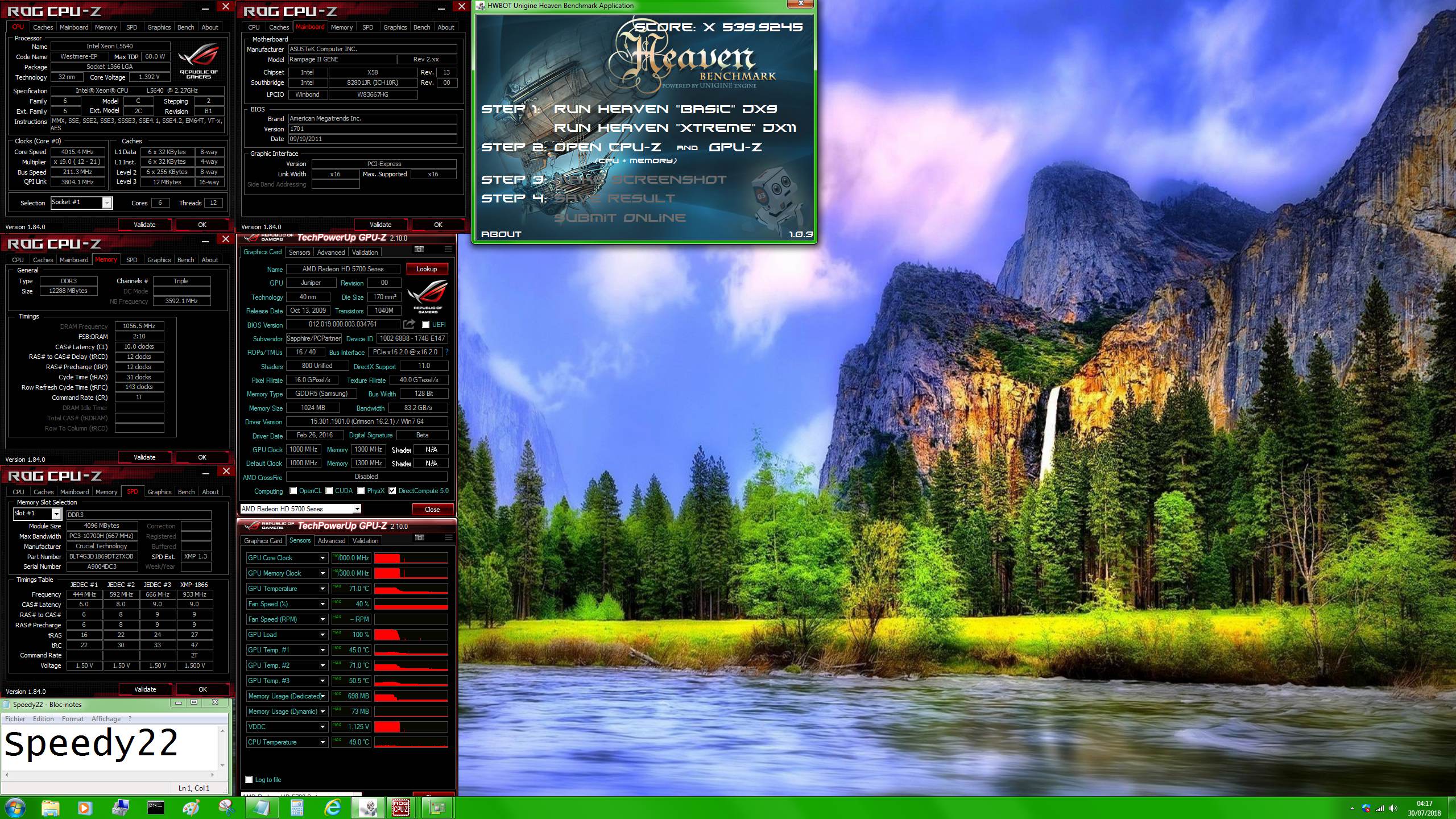Open Graphics tab in the CPU-Z SPD window
Viewport: 1456px width, 819px height.
tap(159, 492)
